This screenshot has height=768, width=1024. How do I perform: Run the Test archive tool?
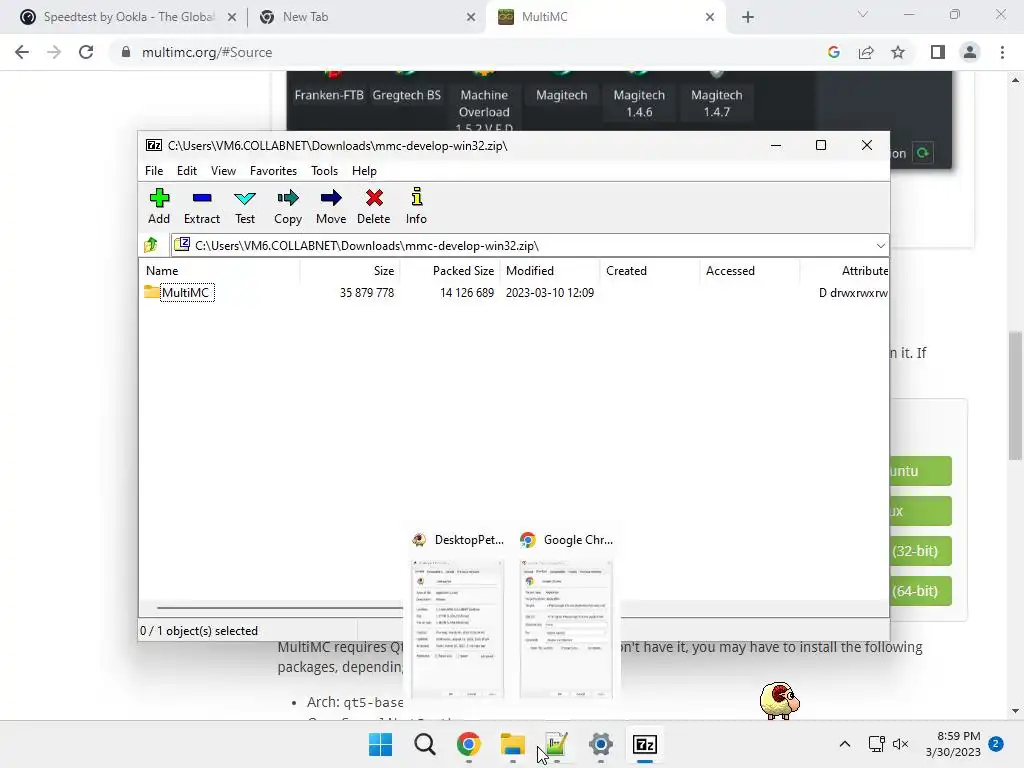[x=245, y=206]
